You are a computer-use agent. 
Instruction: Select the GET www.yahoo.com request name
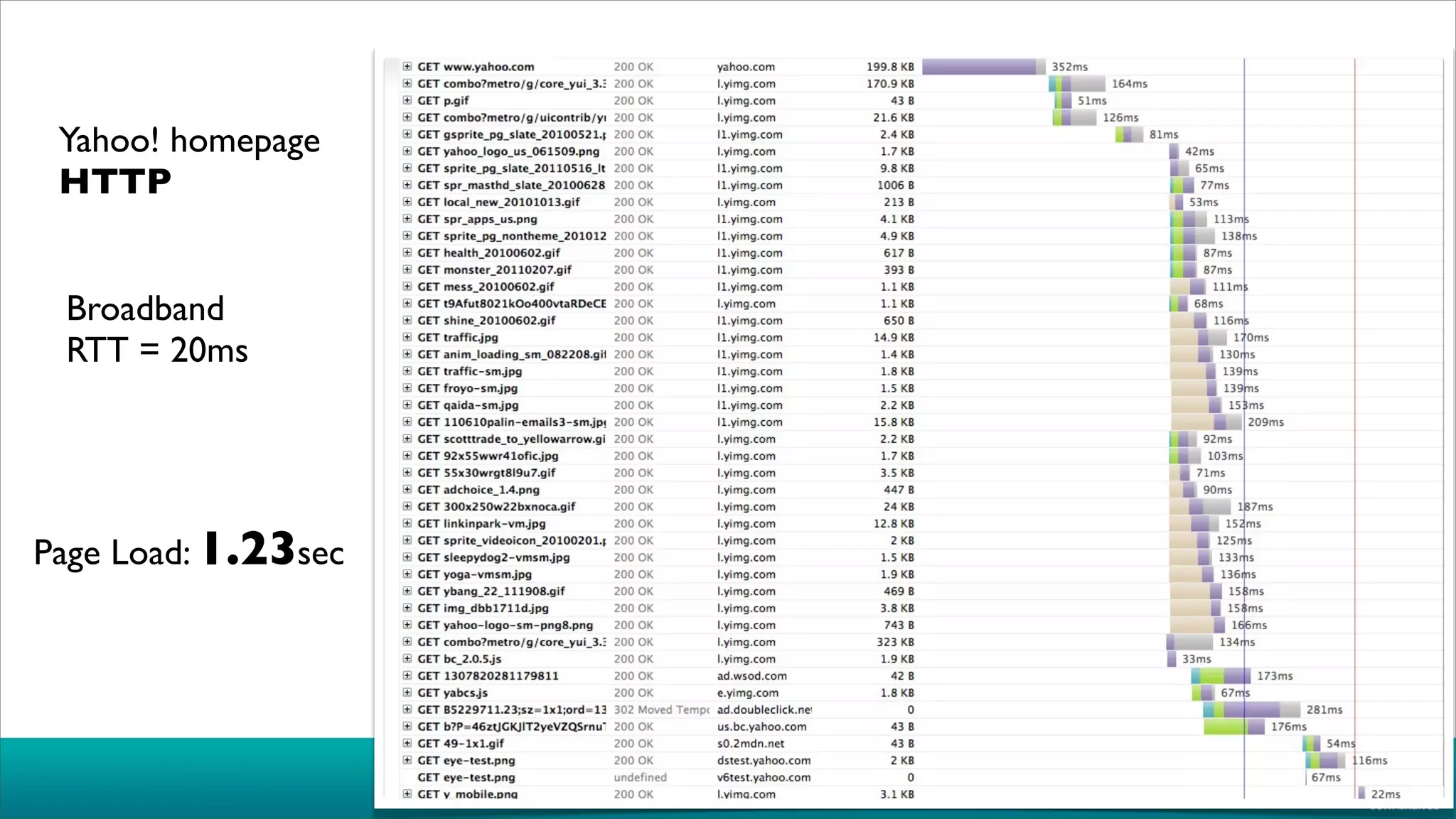tap(476, 67)
